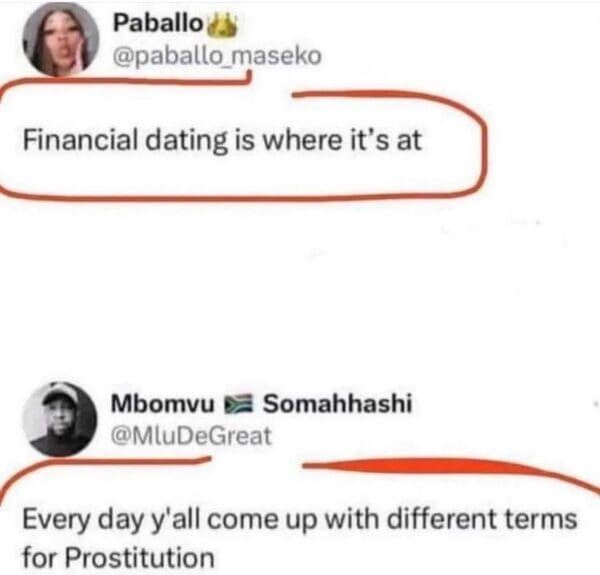Click the blank space between the tweets
600x575 pixels.
(300, 290)
